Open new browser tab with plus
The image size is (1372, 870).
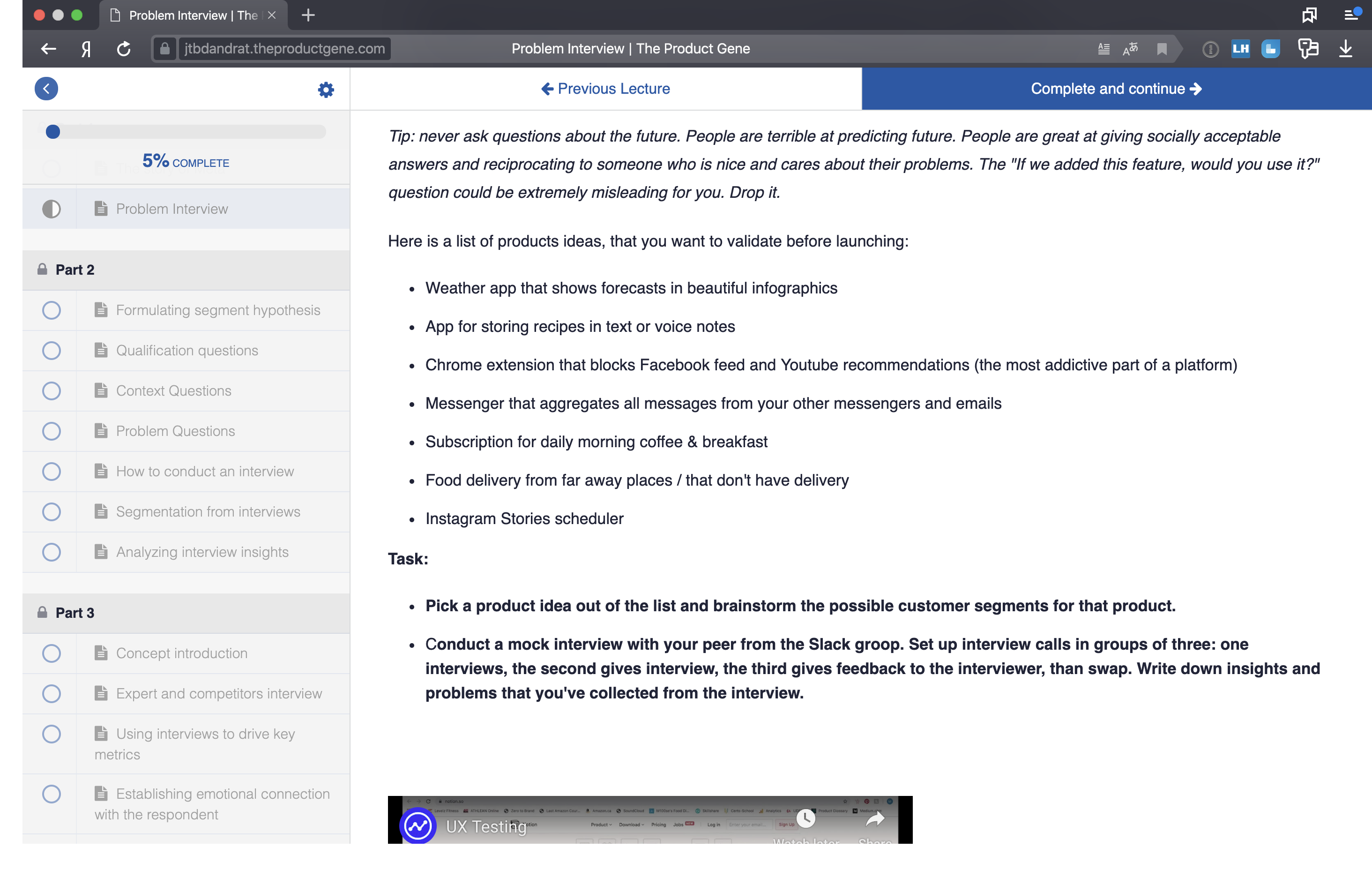pyautogui.click(x=308, y=15)
